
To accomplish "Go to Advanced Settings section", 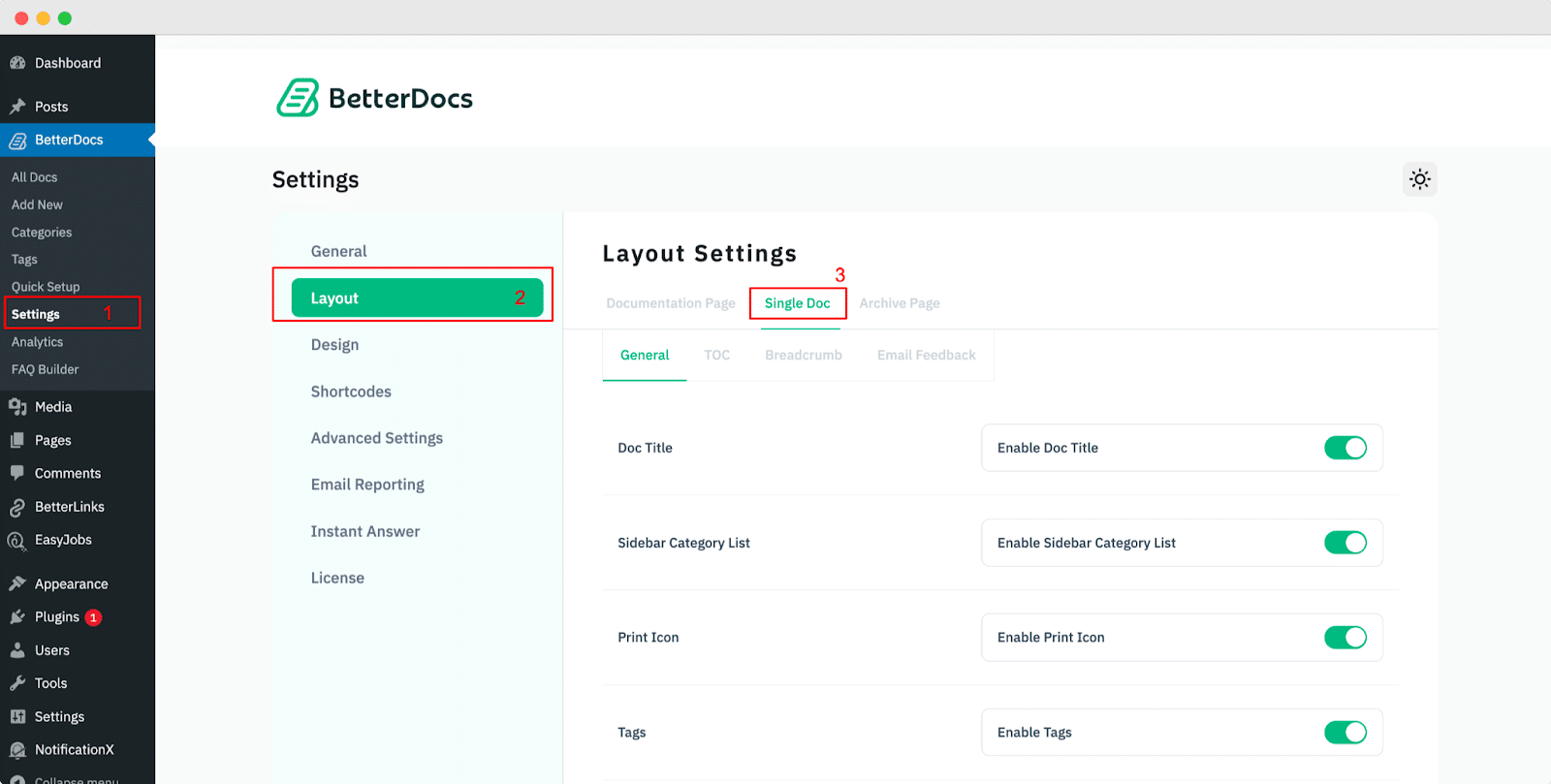I will [x=376, y=438].
